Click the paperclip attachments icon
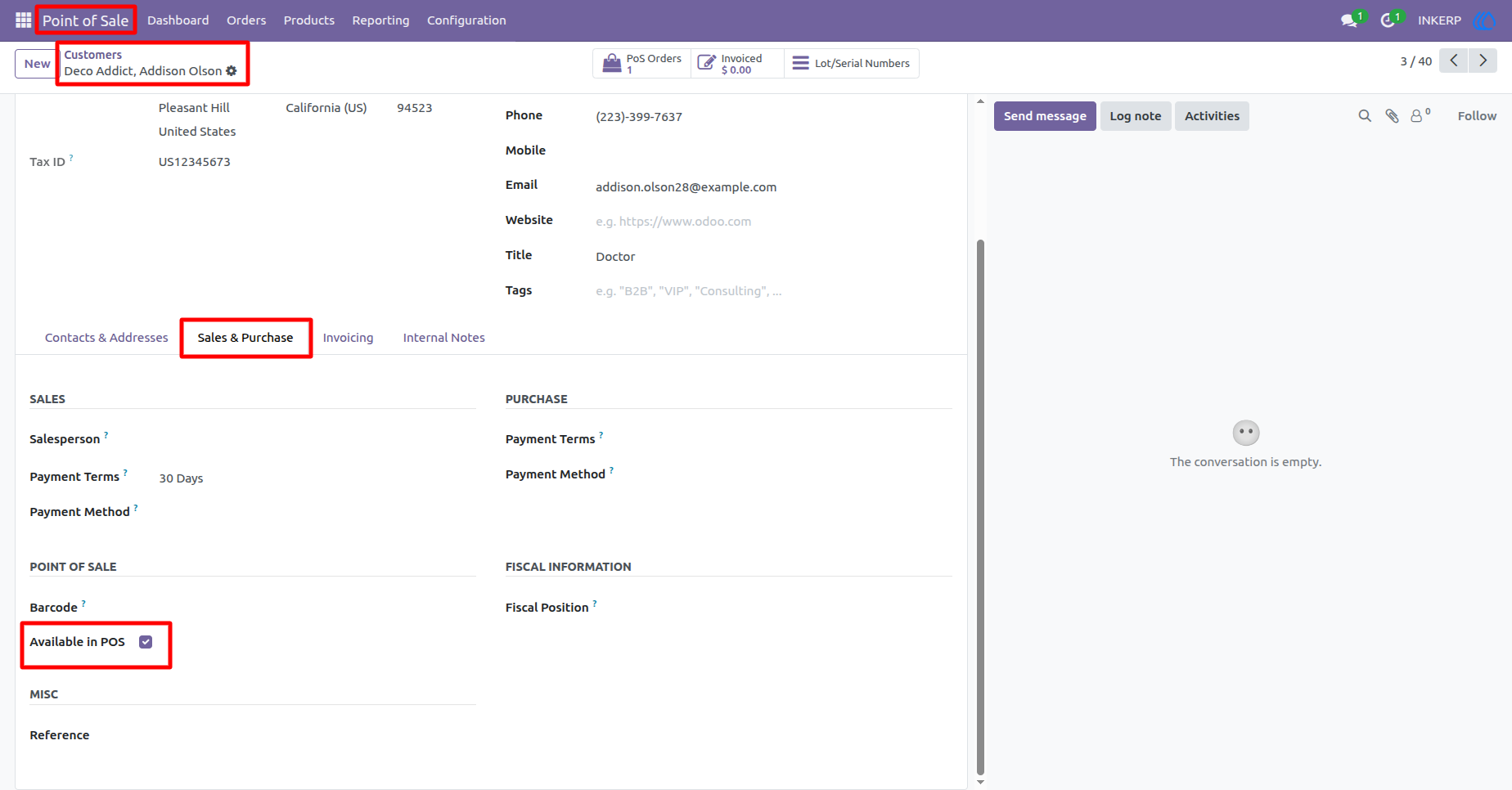The image size is (1512, 790). (x=1392, y=116)
